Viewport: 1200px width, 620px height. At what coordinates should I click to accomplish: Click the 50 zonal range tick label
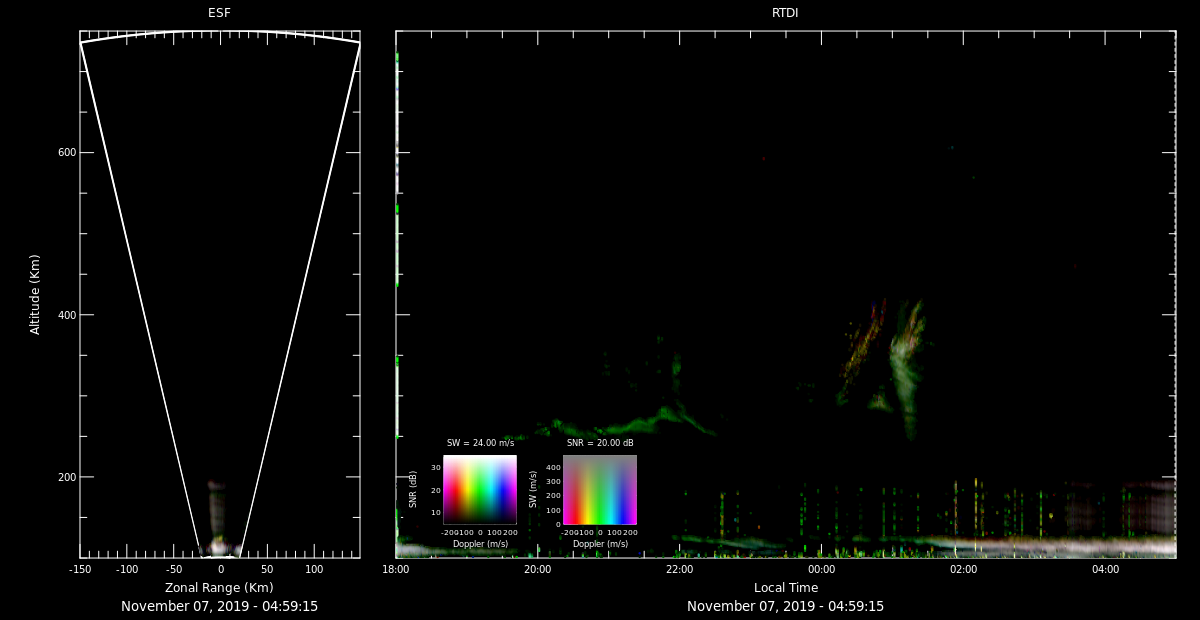pyautogui.click(x=267, y=569)
